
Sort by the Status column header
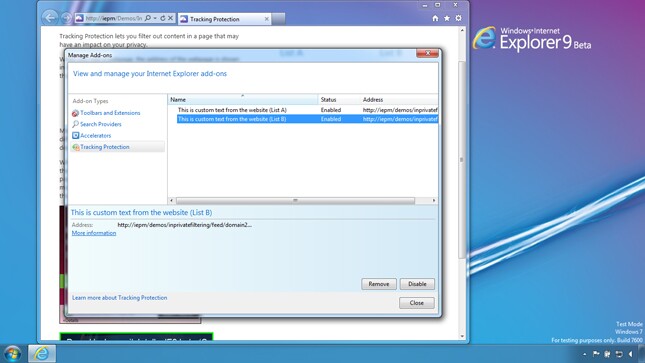pyautogui.click(x=339, y=100)
